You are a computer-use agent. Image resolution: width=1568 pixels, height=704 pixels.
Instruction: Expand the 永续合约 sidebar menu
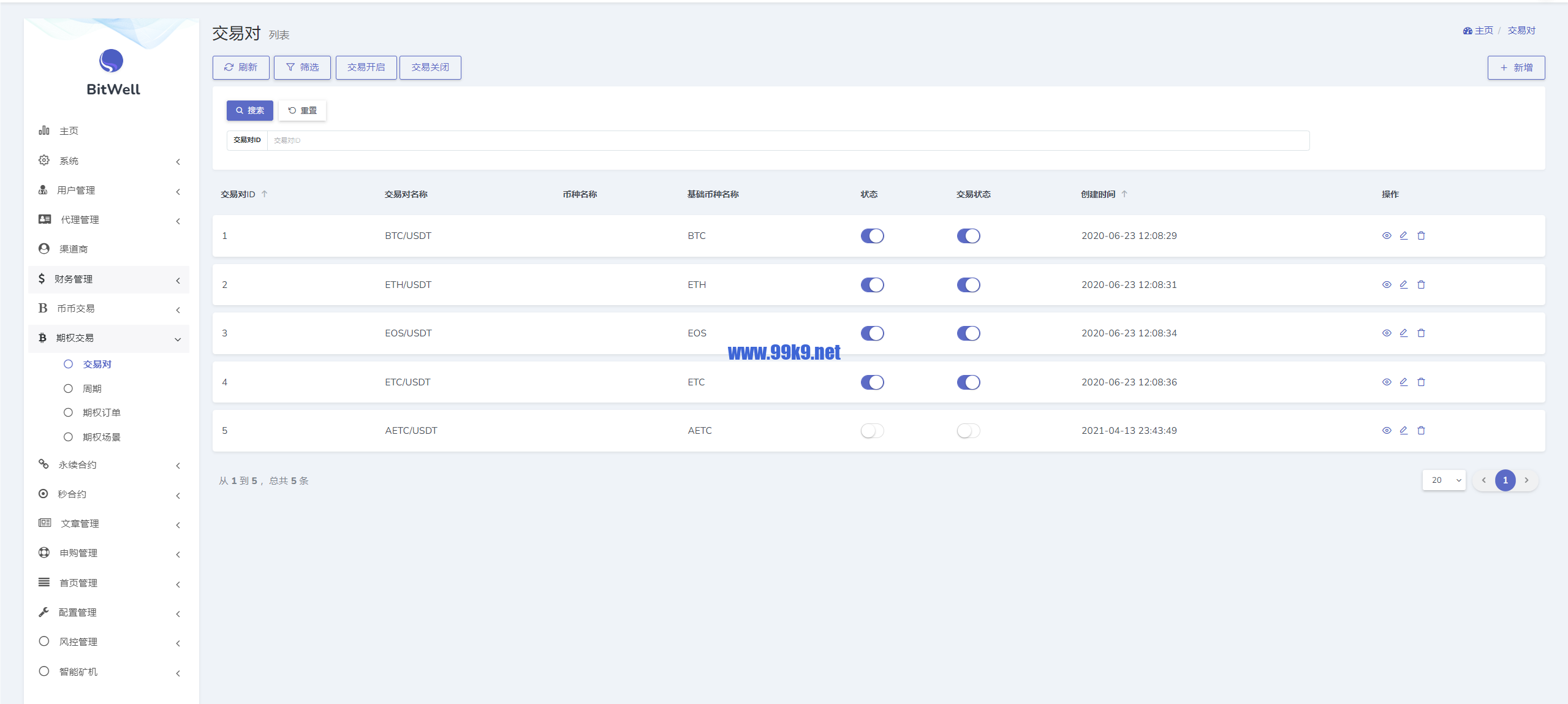(x=108, y=465)
